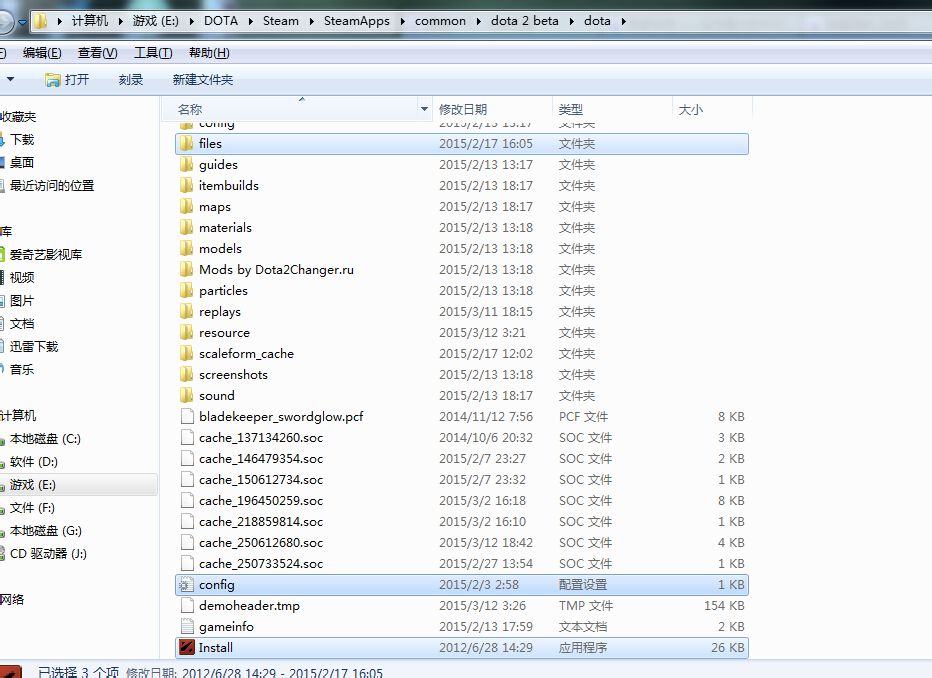Select 视频 library in sidebar
The image size is (932, 678).
[22, 277]
